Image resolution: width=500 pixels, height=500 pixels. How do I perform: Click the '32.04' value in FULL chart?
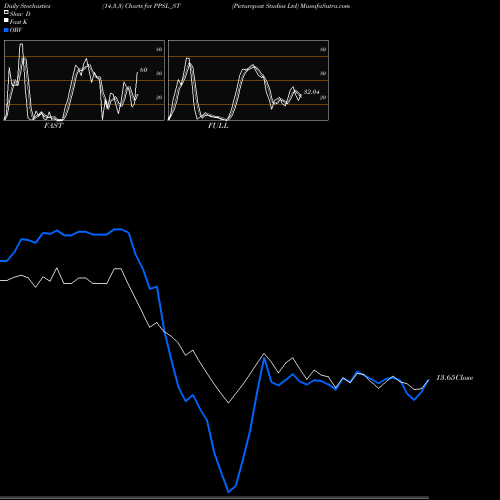312,92
